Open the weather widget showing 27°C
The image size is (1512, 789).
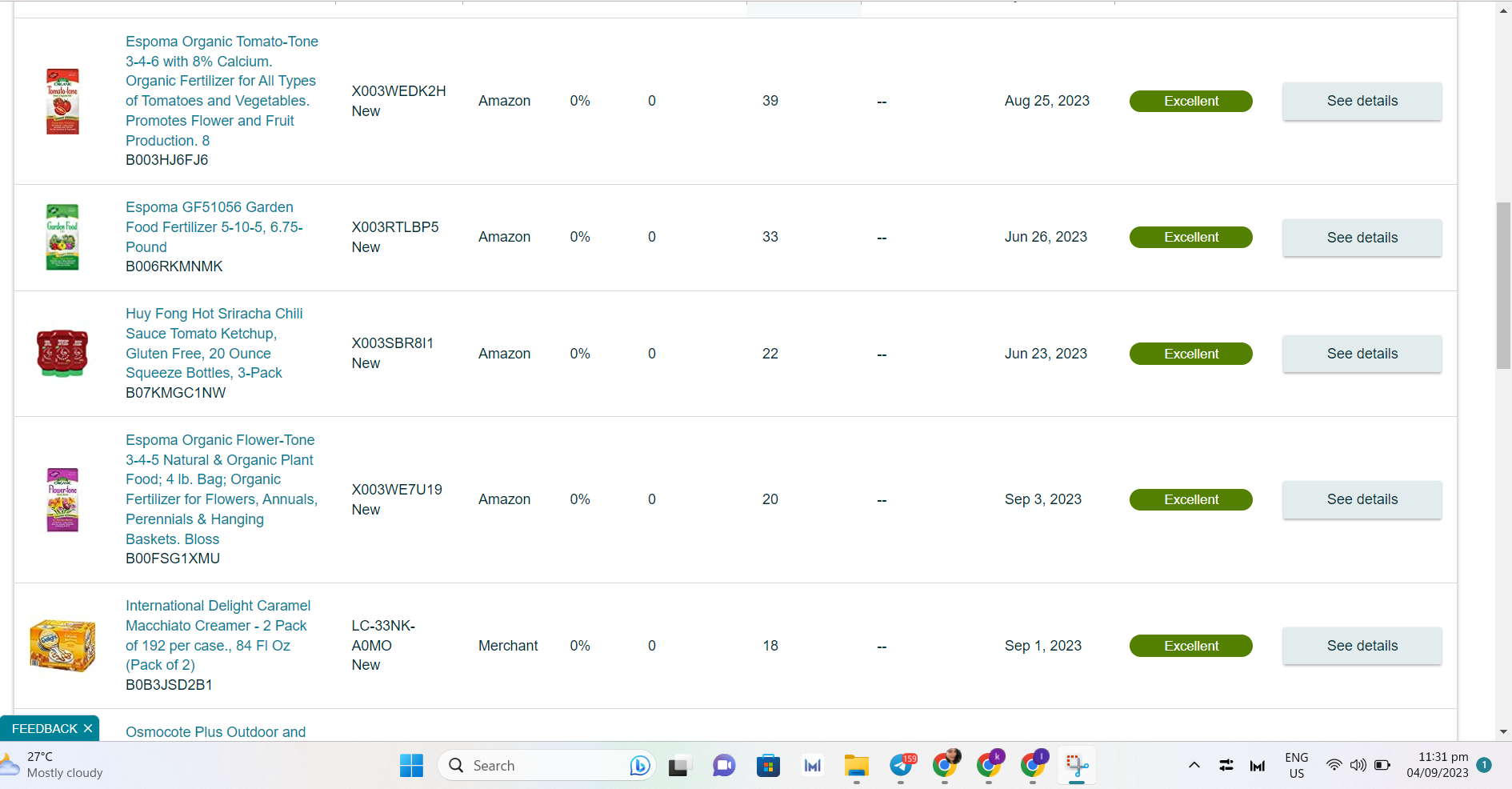[x=53, y=765]
